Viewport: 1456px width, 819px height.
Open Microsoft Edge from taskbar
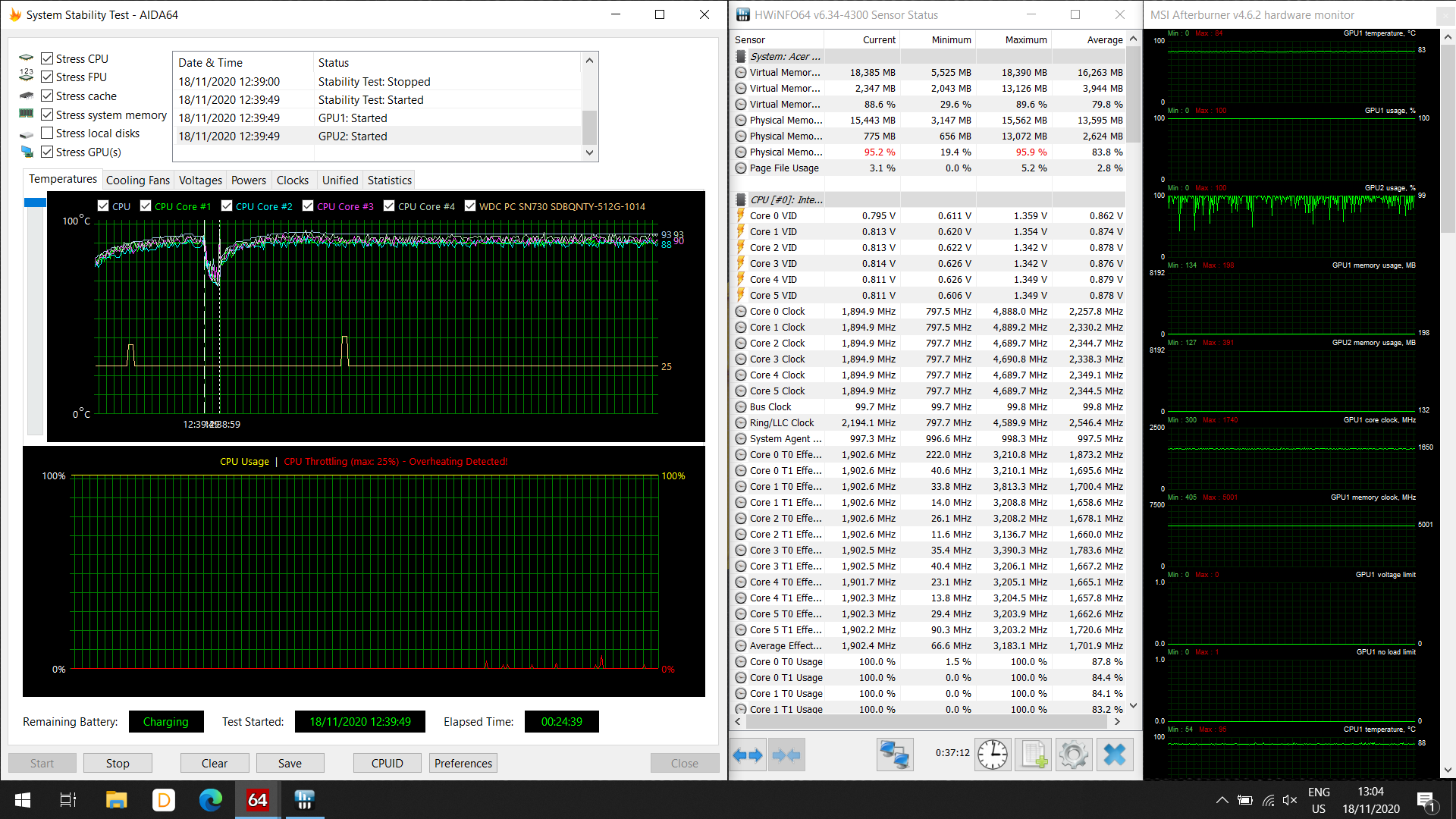click(211, 800)
